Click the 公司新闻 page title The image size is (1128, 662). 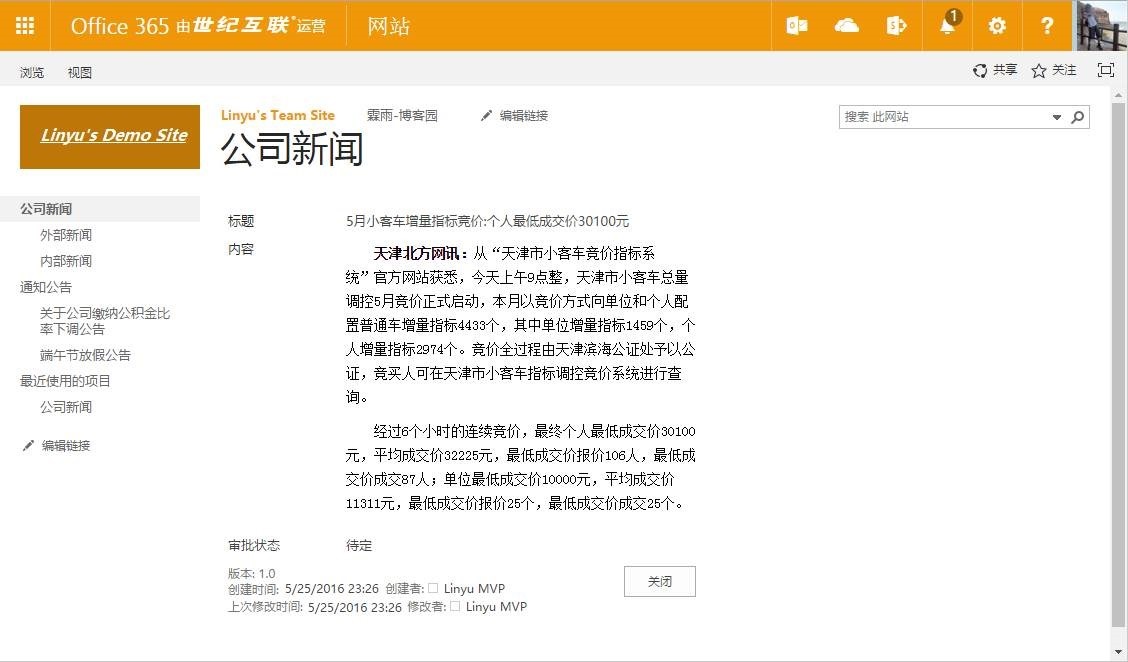coord(292,149)
